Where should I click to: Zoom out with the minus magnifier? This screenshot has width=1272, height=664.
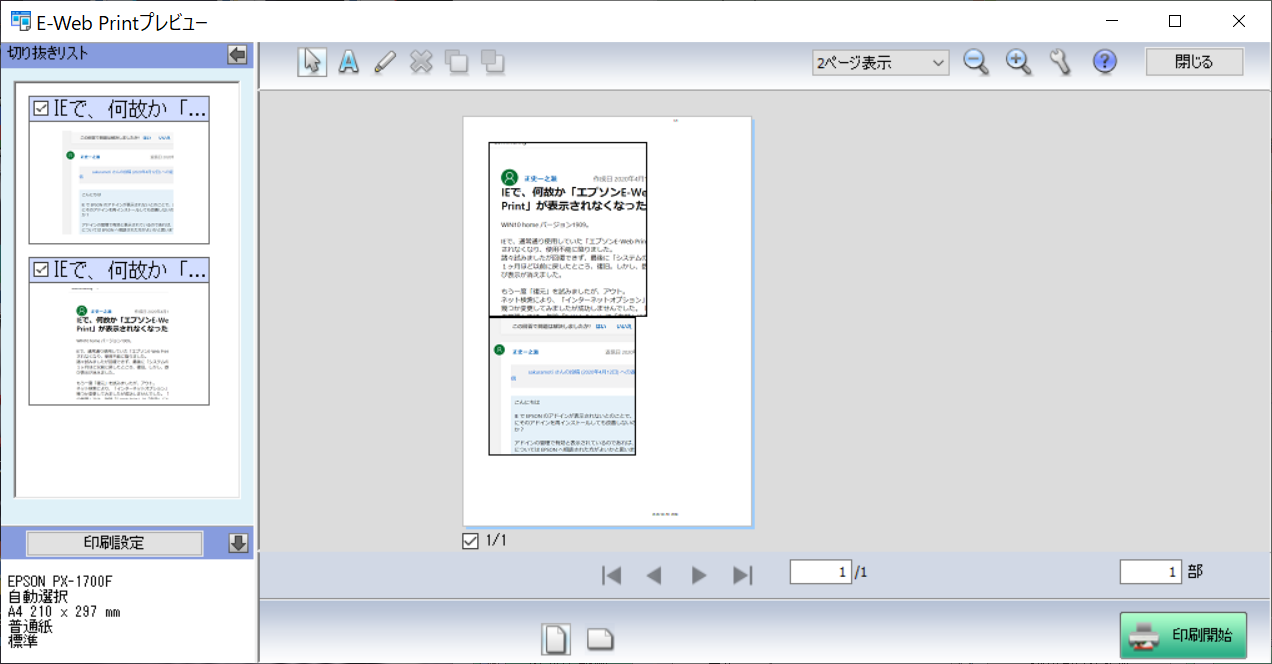click(x=976, y=62)
